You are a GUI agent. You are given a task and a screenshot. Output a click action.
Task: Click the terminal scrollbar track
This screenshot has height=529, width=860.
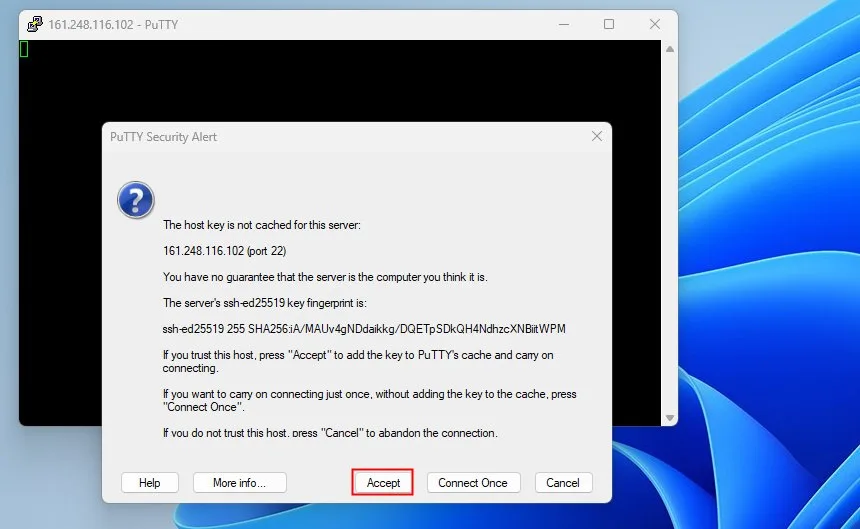pos(670,233)
